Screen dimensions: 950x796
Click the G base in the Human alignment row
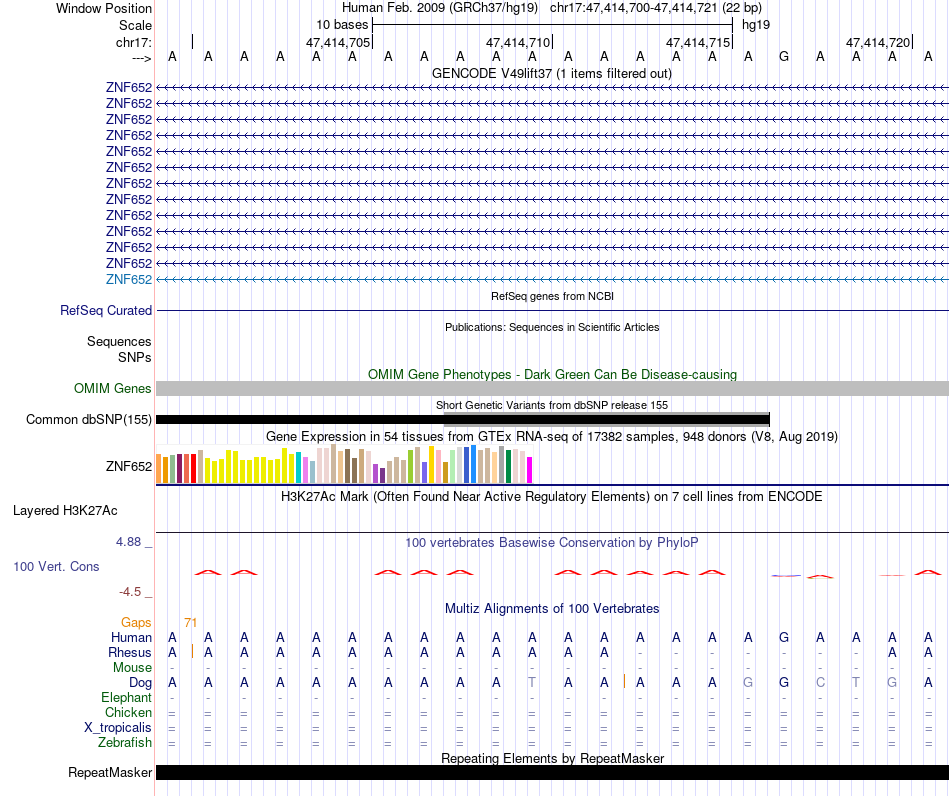point(784,637)
